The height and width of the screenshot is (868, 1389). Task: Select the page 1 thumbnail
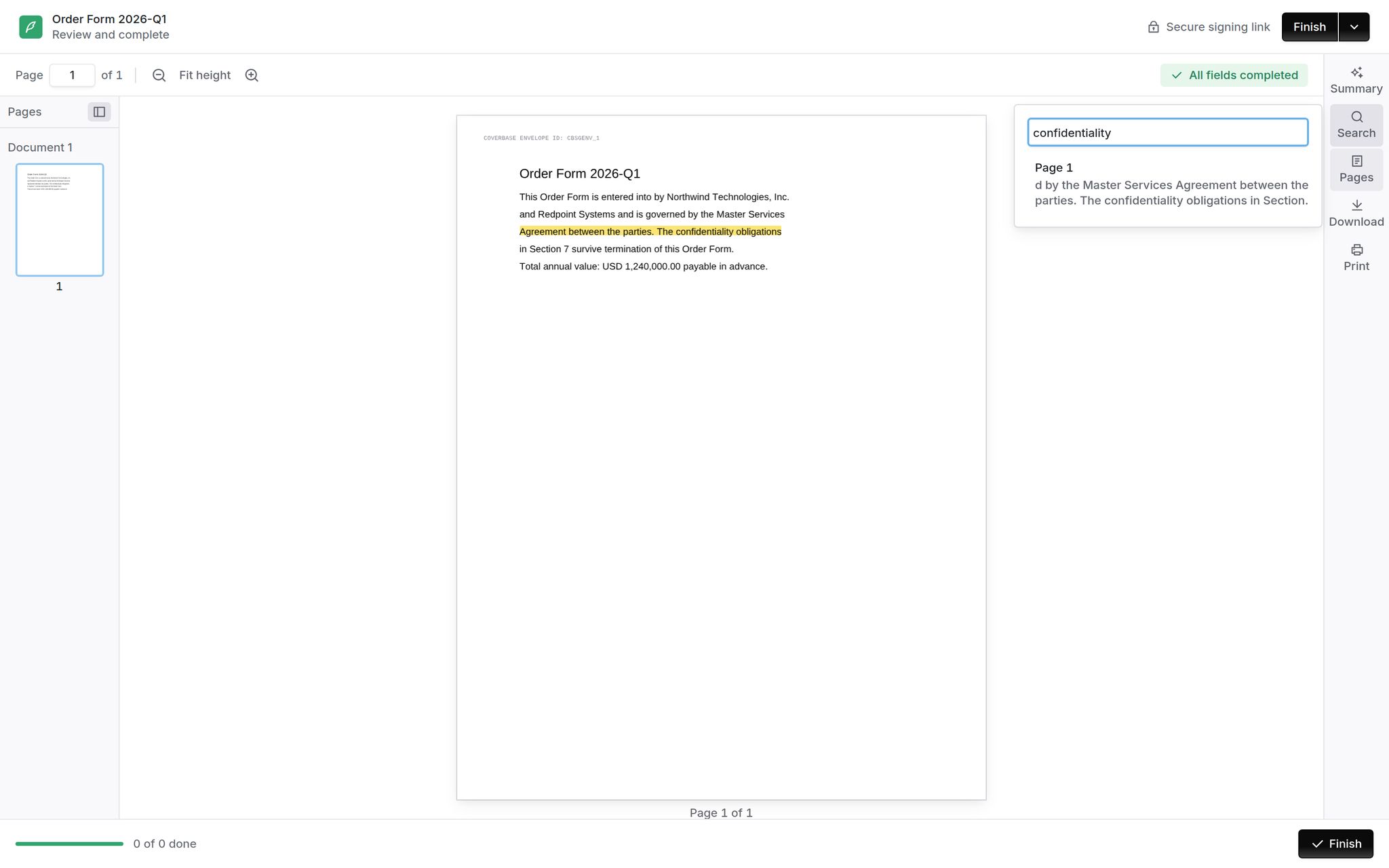60,220
